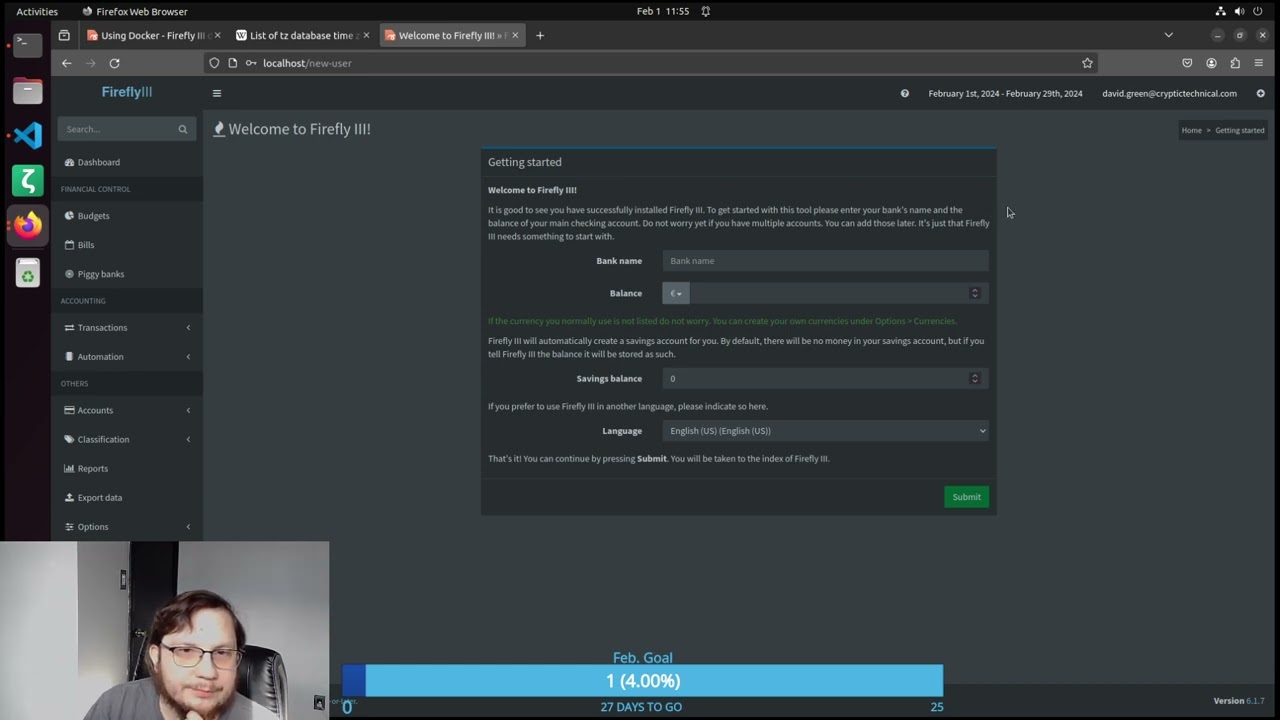
Task: Open the Firefox View tab icon
Action: coord(64,35)
